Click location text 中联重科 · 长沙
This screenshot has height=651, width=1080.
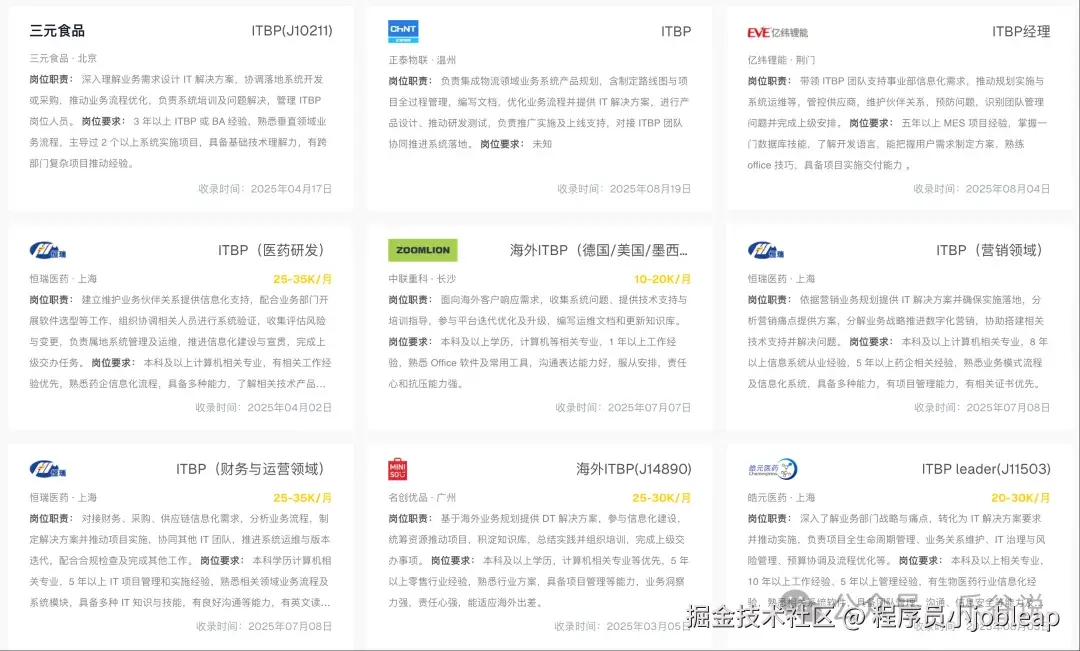422,279
